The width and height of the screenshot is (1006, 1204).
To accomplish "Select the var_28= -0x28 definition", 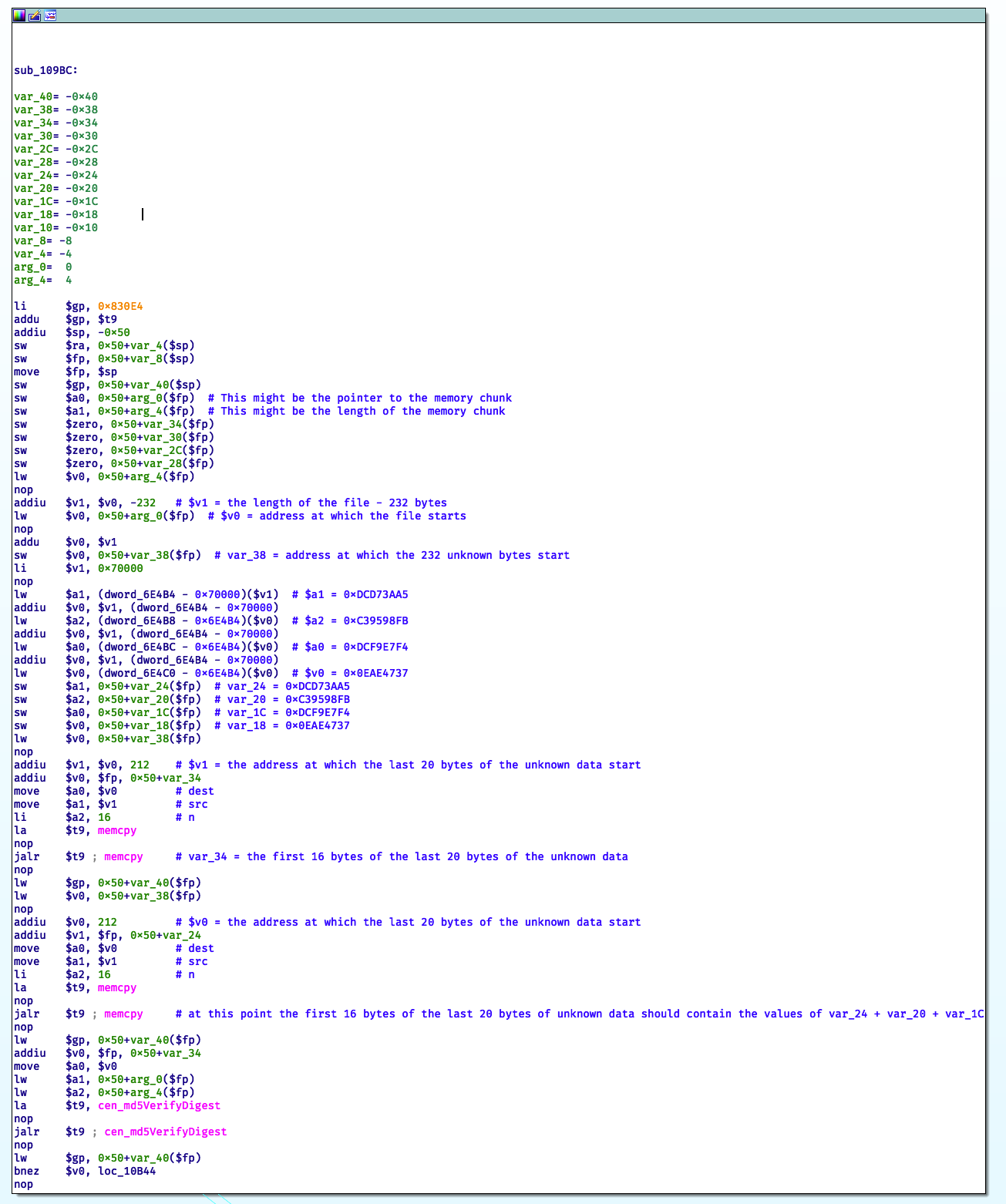I will pos(56,162).
